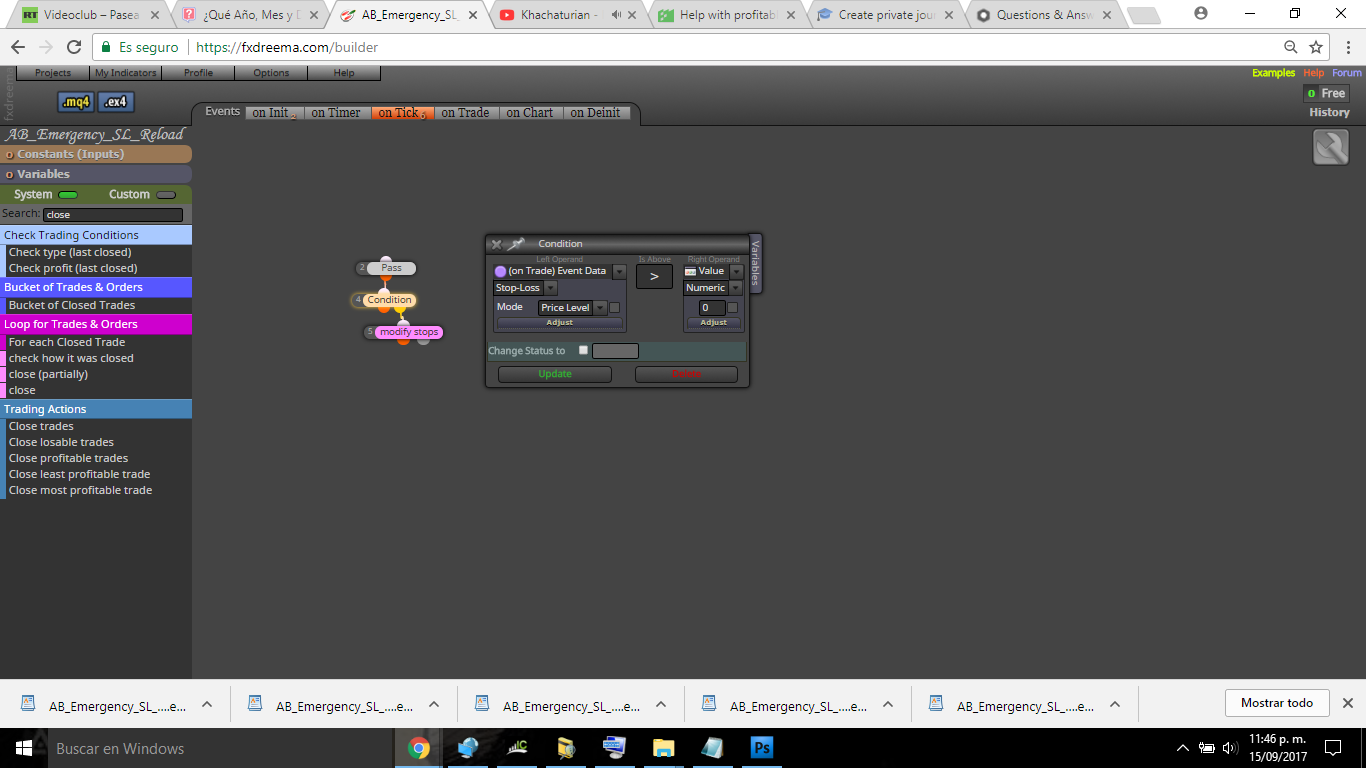1366x768 pixels.
Task: Toggle the Custom blocks switch
Action: [x=166, y=195]
